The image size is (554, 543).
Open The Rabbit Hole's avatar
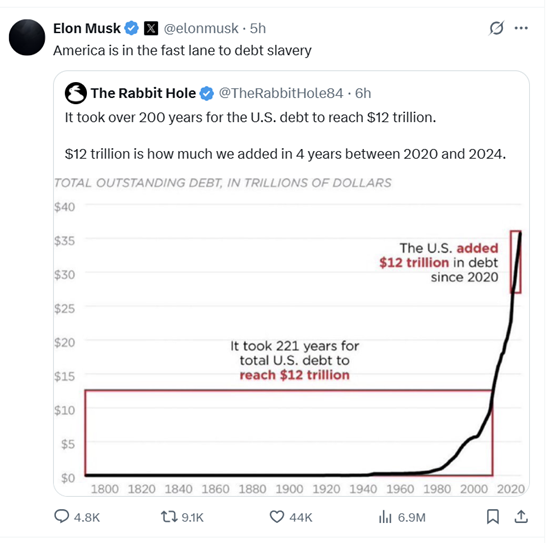click(x=76, y=93)
